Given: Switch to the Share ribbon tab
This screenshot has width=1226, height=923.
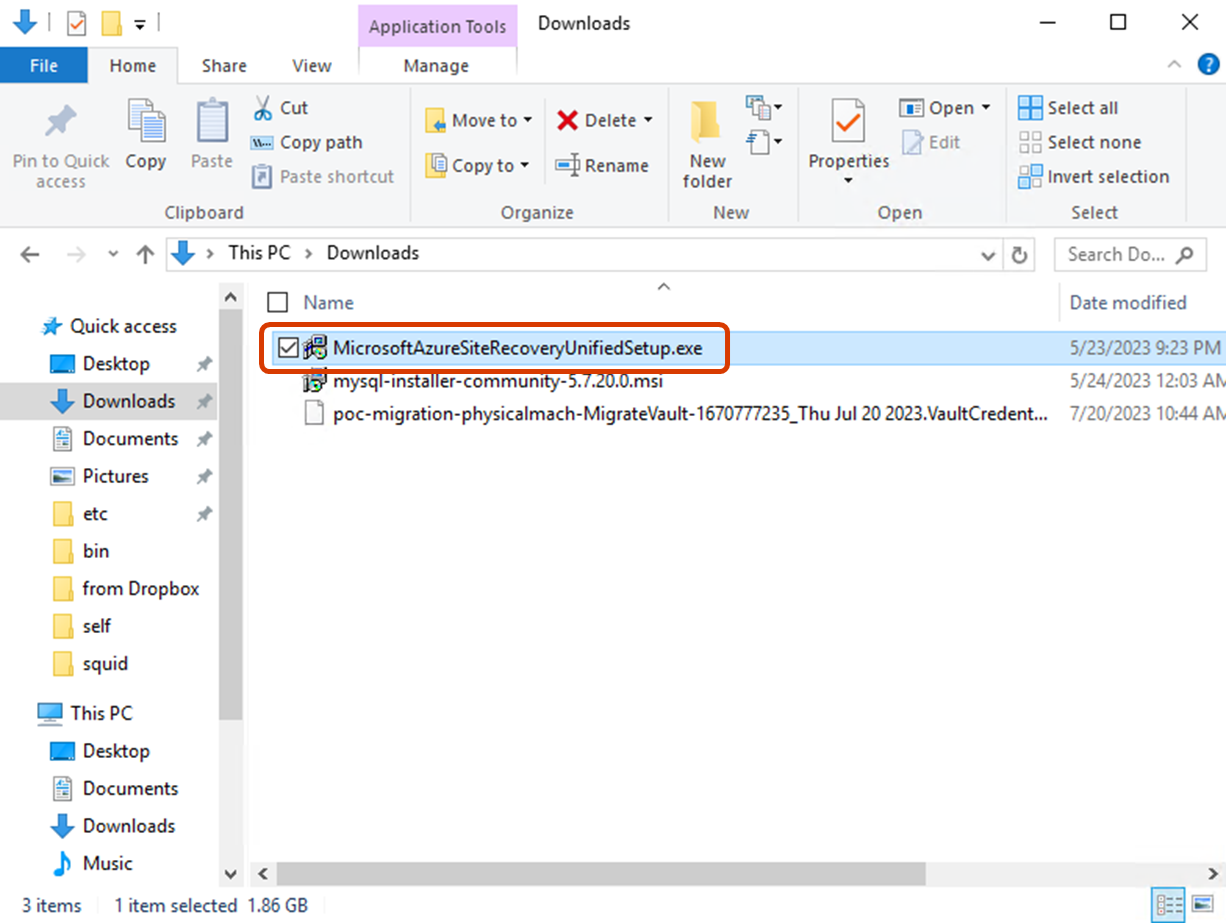Looking at the screenshot, I should pos(224,65).
